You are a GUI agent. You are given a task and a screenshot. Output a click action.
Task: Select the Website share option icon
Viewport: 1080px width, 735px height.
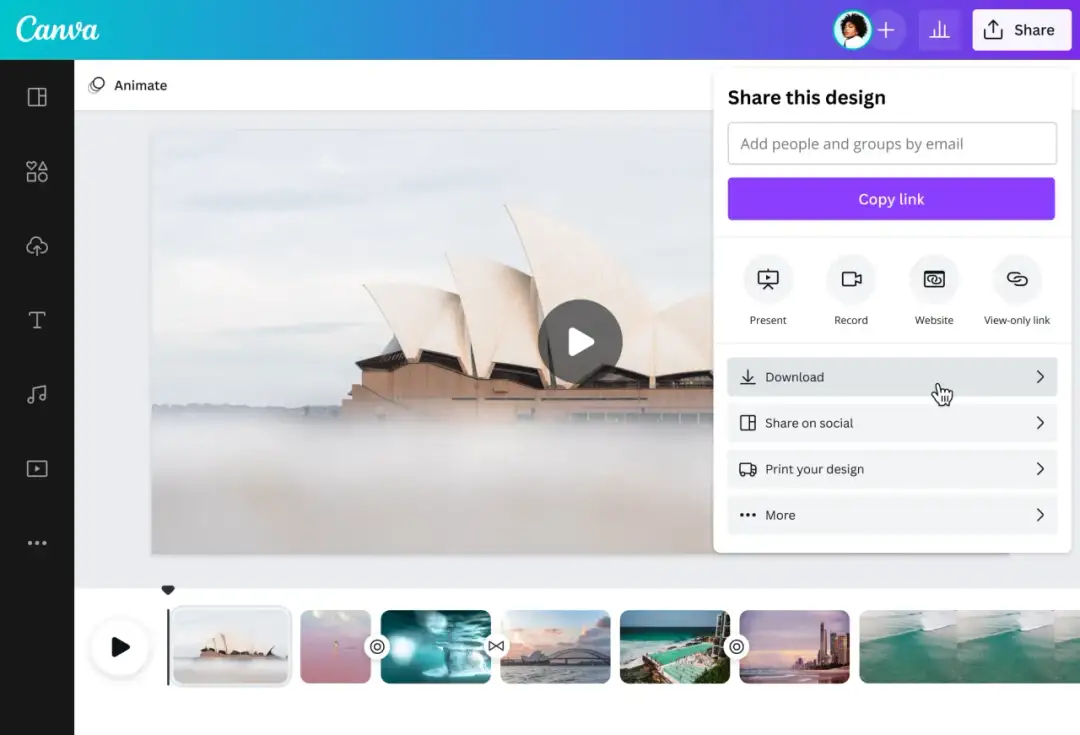pos(934,280)
